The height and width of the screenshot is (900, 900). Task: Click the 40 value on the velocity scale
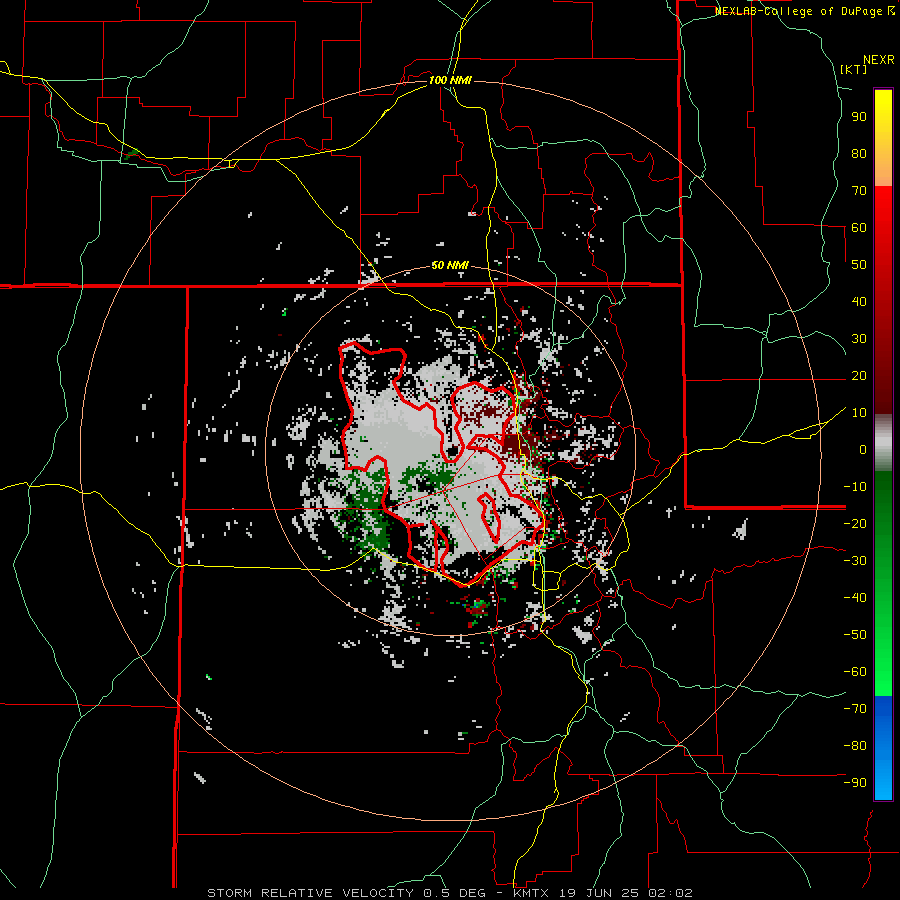click(859, 301)
